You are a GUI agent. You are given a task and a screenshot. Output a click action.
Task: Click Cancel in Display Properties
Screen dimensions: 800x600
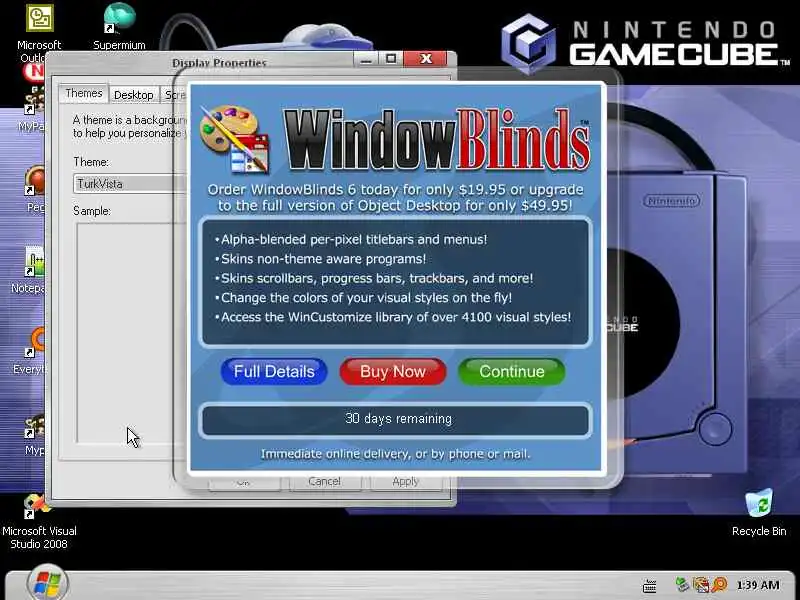324,482
